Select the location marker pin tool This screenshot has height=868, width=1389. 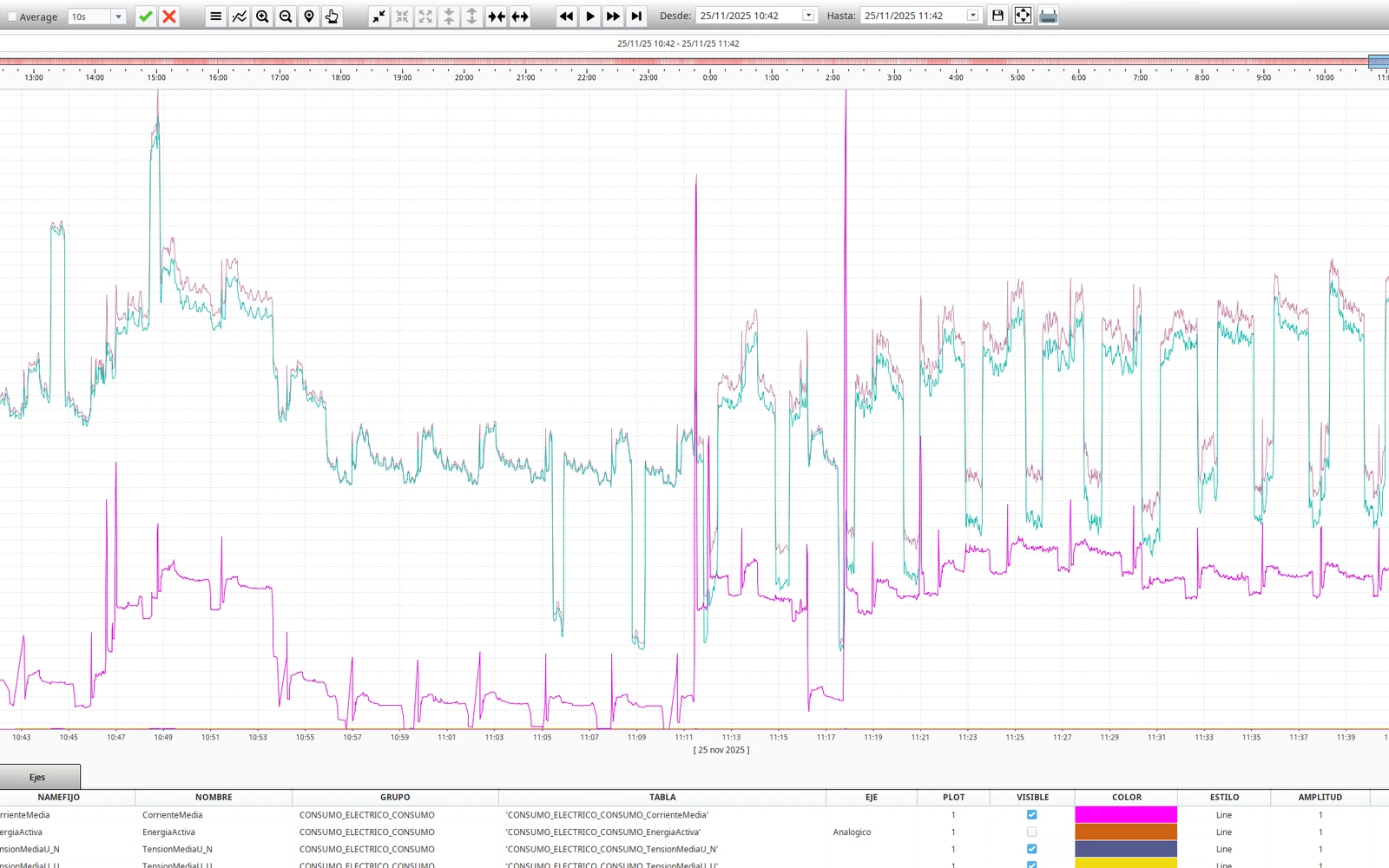[x=309, y=16]
